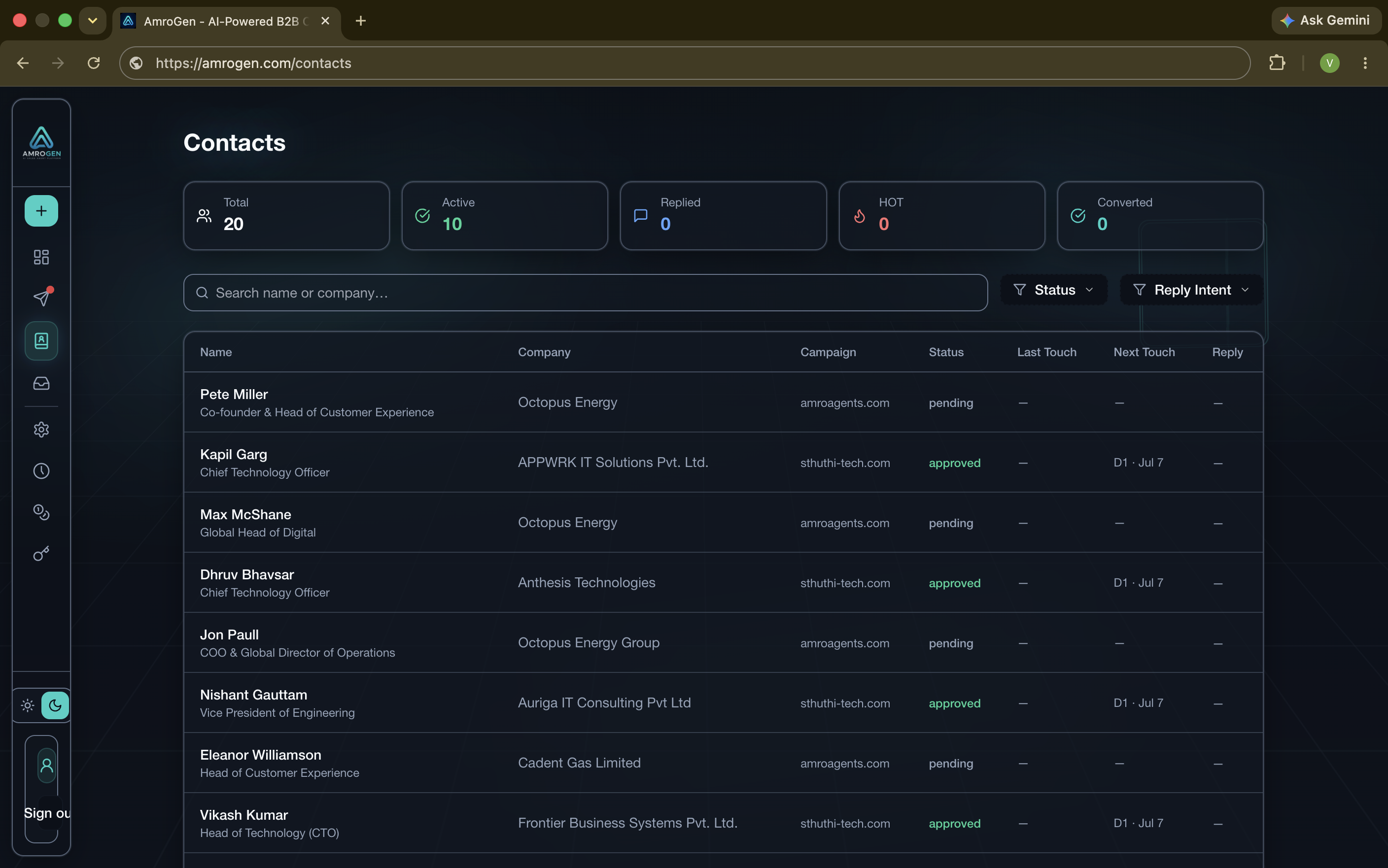Screen dimensions: 1388x868
Task: Click the teal plus button in sidebar
Action: [41, 211]
